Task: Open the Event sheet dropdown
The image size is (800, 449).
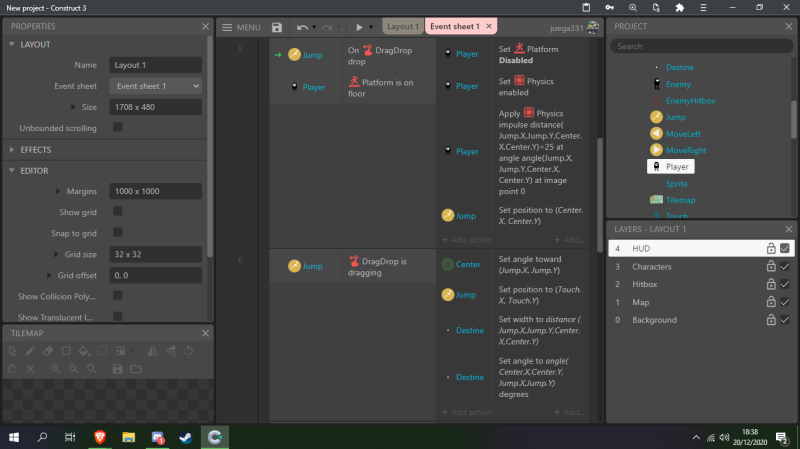Action: [156, 86]
